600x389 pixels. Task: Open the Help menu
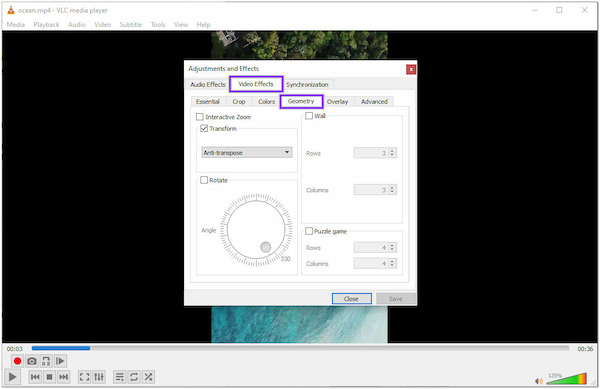(x=204, y=24)
